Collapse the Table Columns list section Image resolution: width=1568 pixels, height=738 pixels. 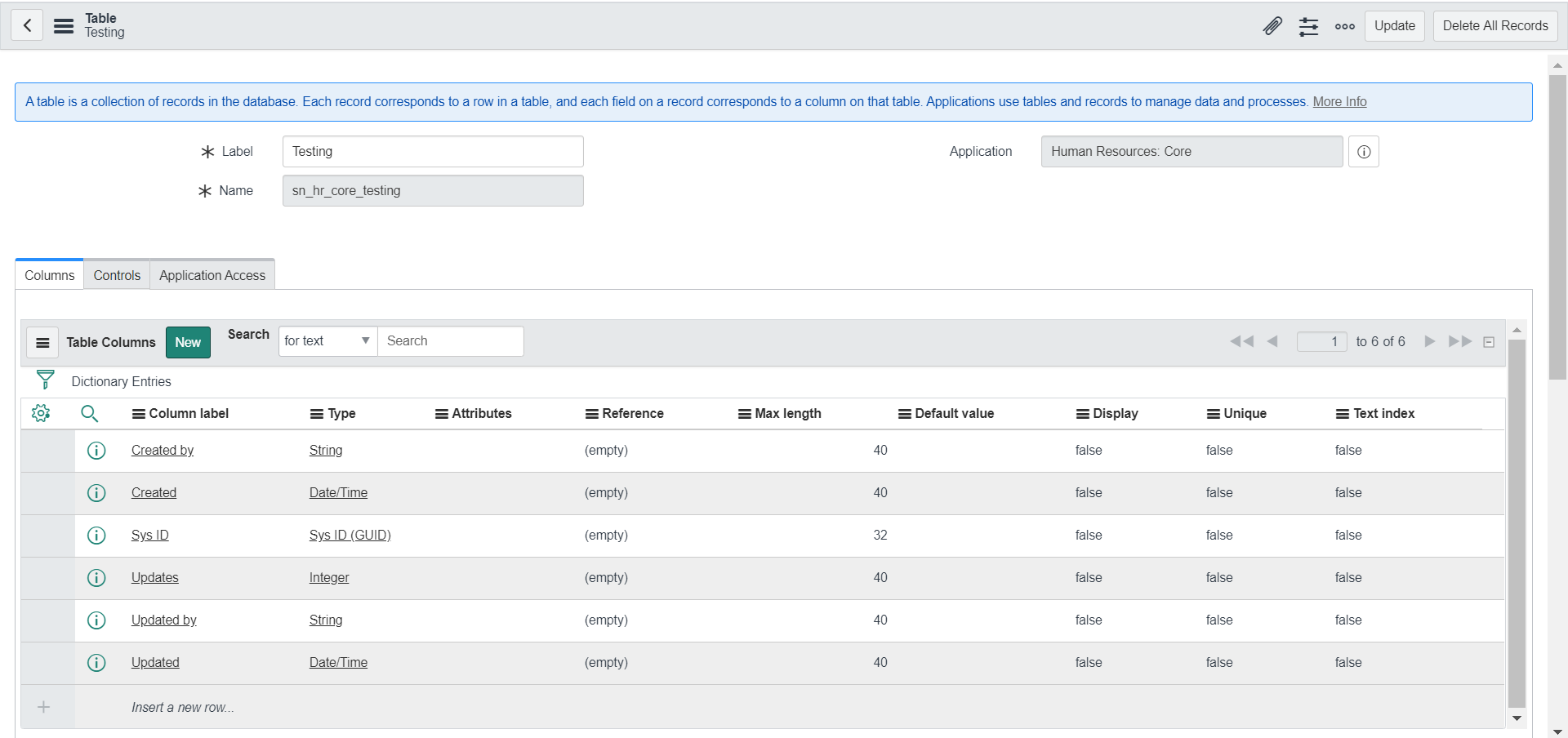[x=1489, y=342]
